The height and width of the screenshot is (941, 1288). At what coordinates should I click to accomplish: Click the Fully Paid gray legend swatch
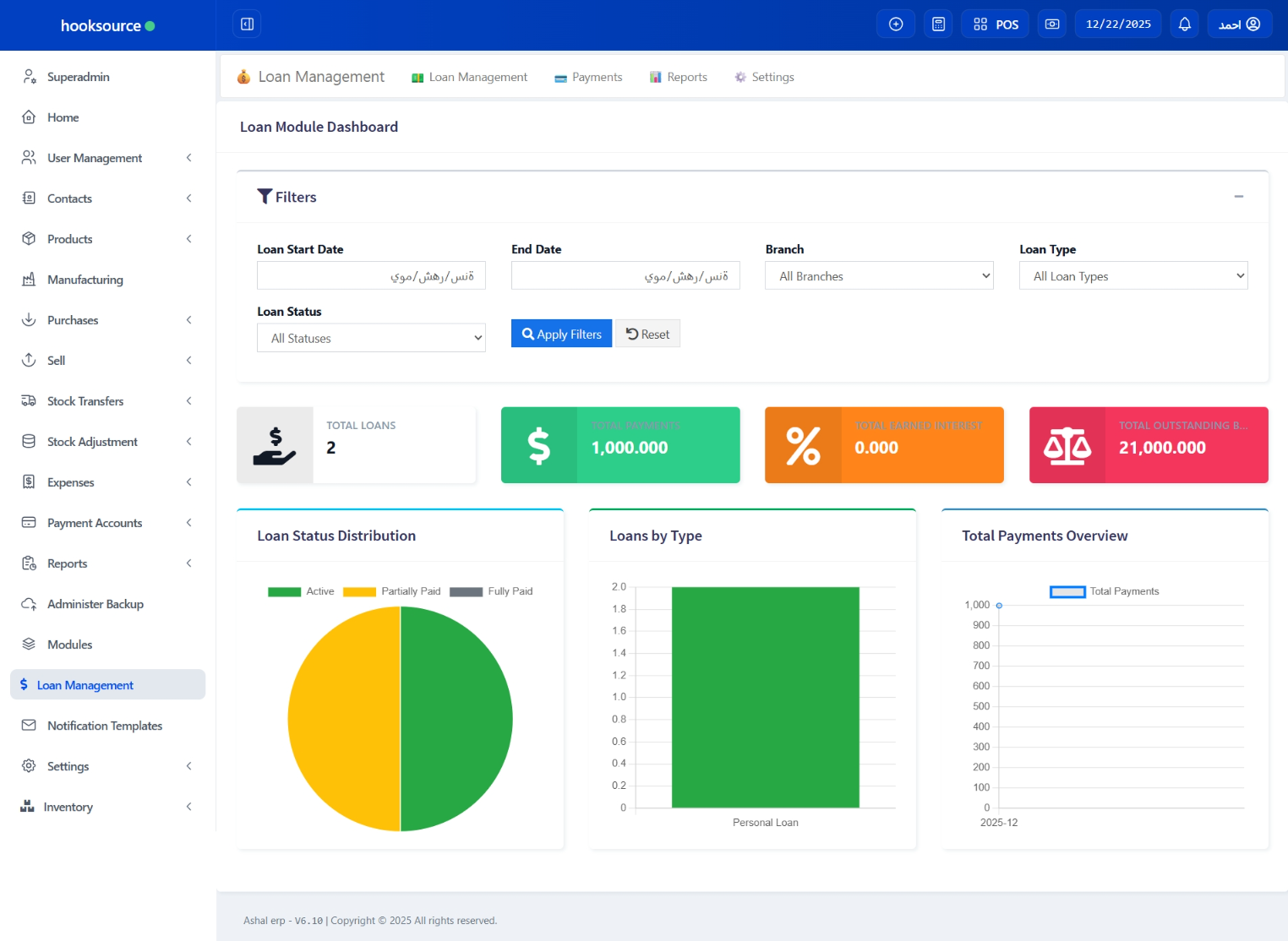coord(466,591)
